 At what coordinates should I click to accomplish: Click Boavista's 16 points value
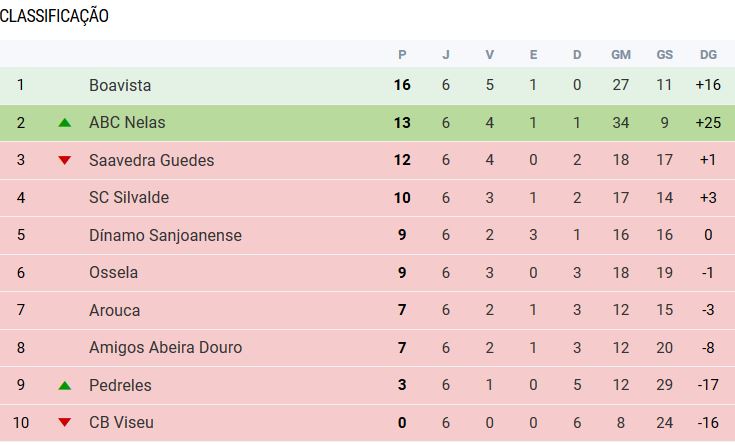(402, 85)
